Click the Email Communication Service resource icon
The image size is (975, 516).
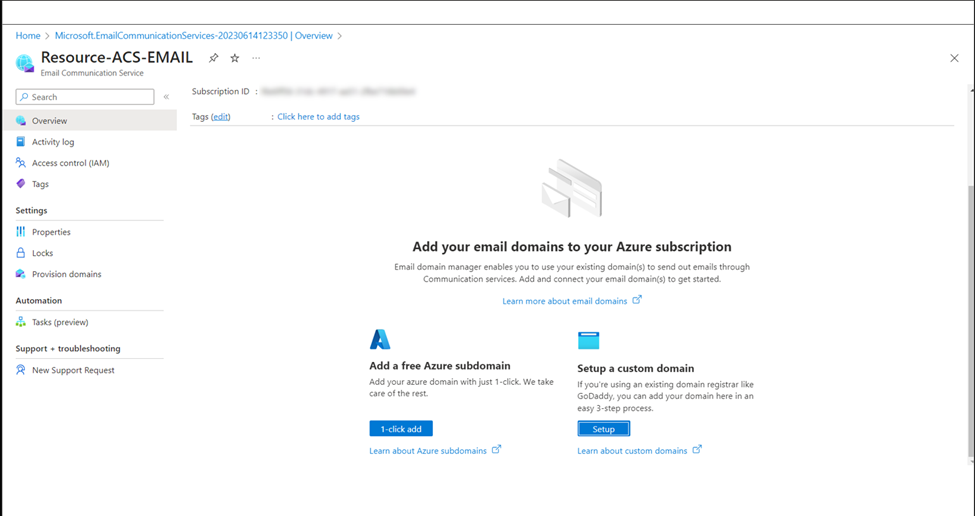tap(25, 63)
